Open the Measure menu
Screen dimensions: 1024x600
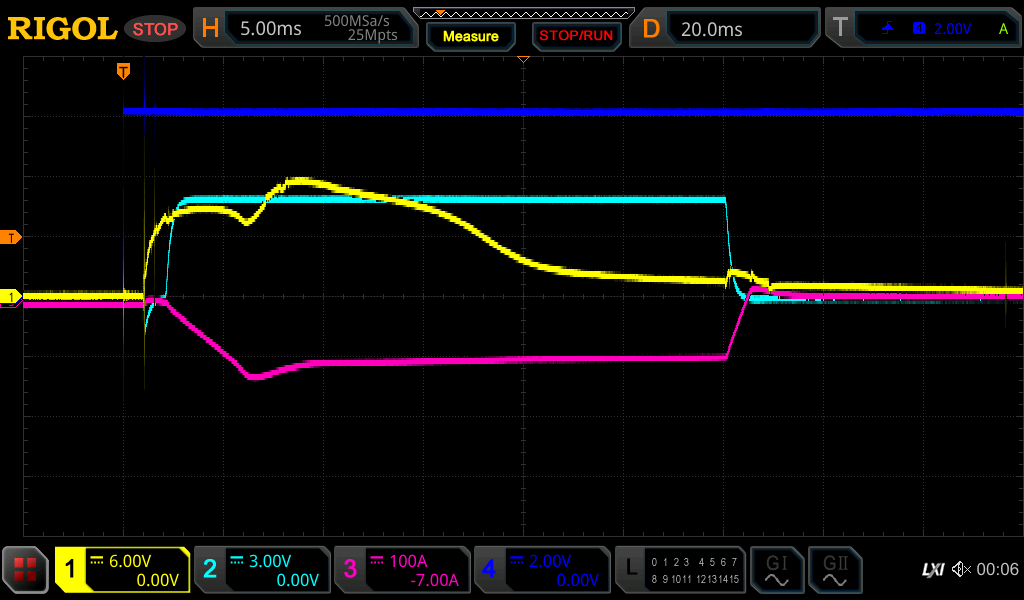point(470,36)
